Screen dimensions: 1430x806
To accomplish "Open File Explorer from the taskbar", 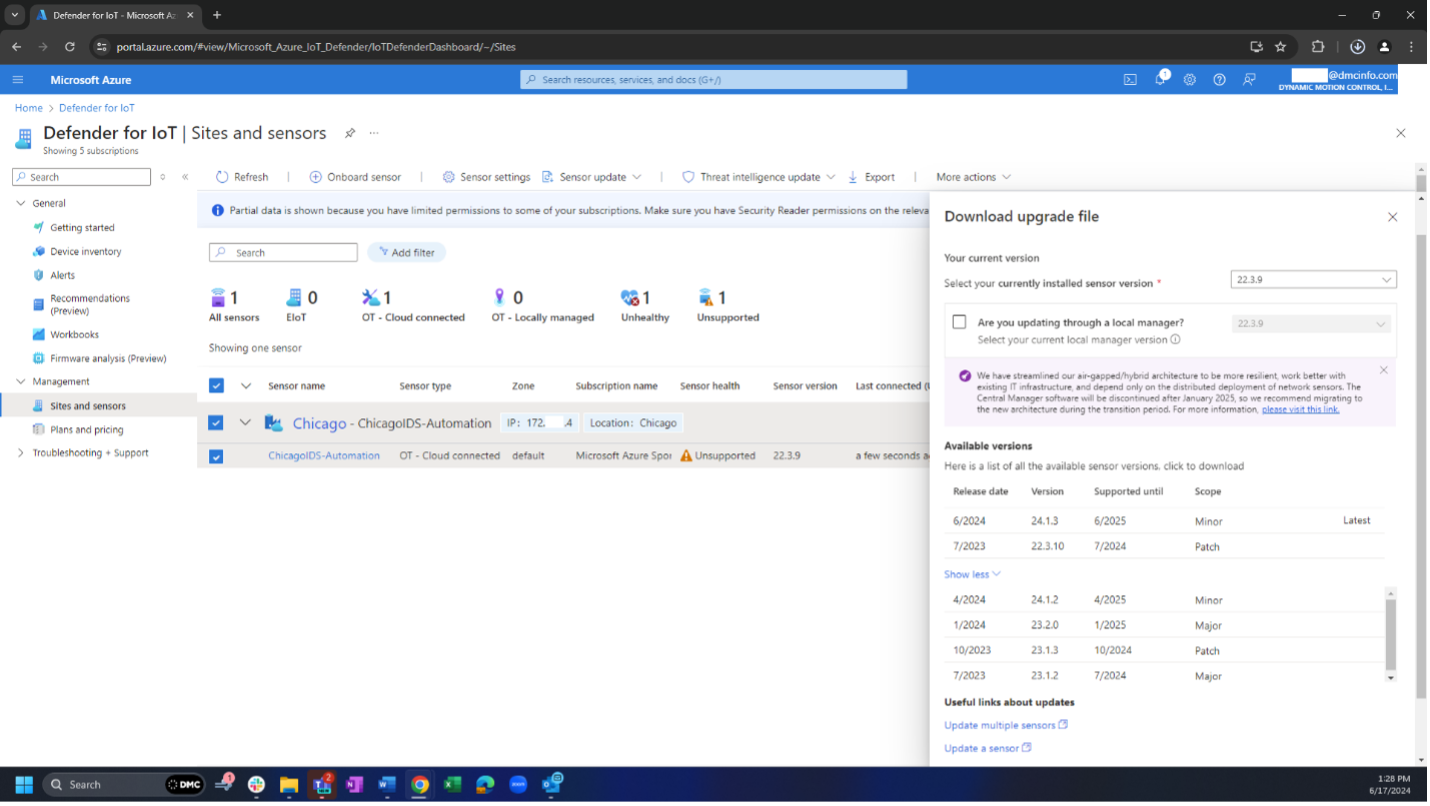I will pos(288,784).
